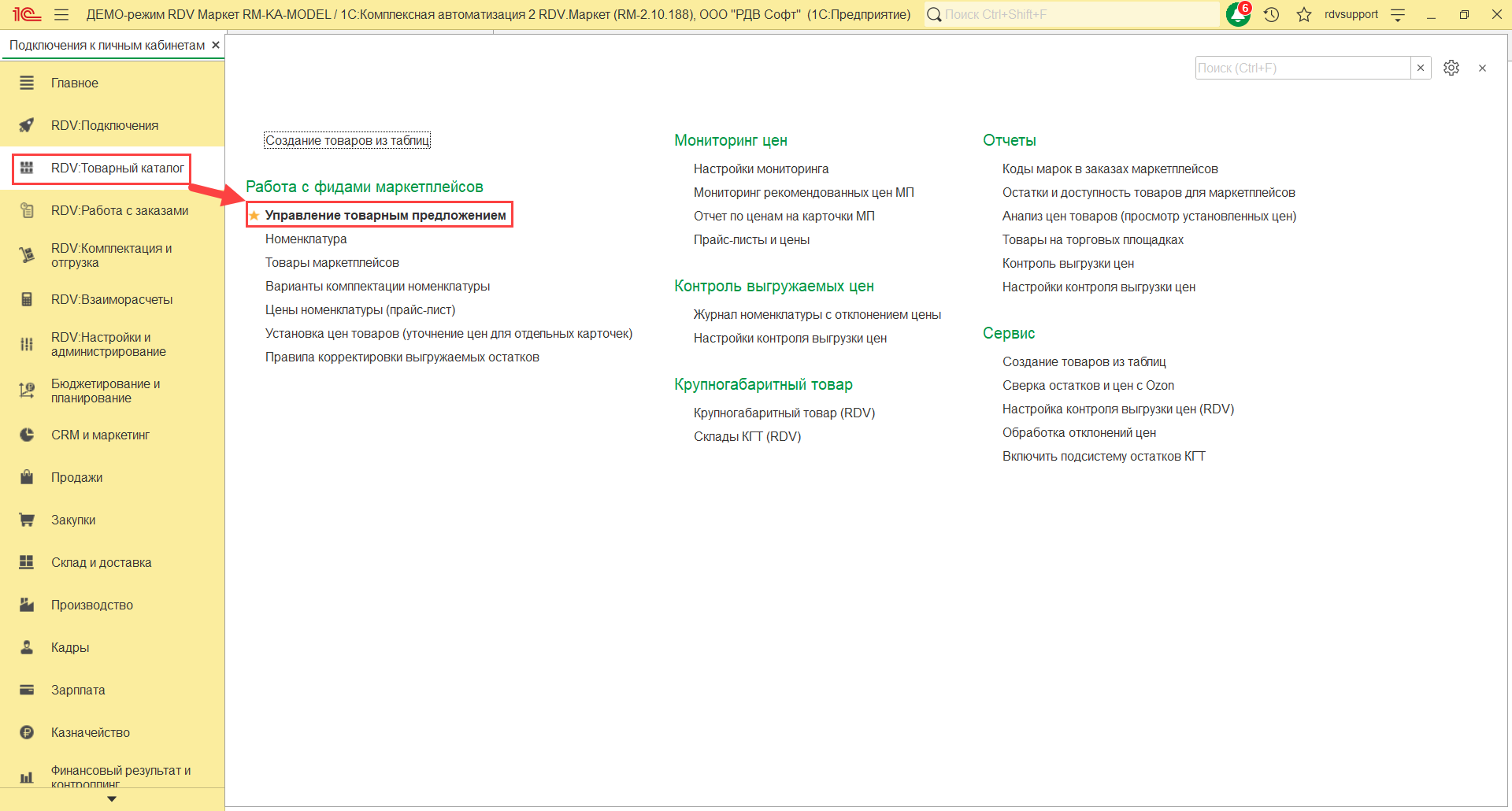Select the Продажи section in sidebar
Image resolution: width=1512 pixels, height=811 pixels.
click(76, 477)
